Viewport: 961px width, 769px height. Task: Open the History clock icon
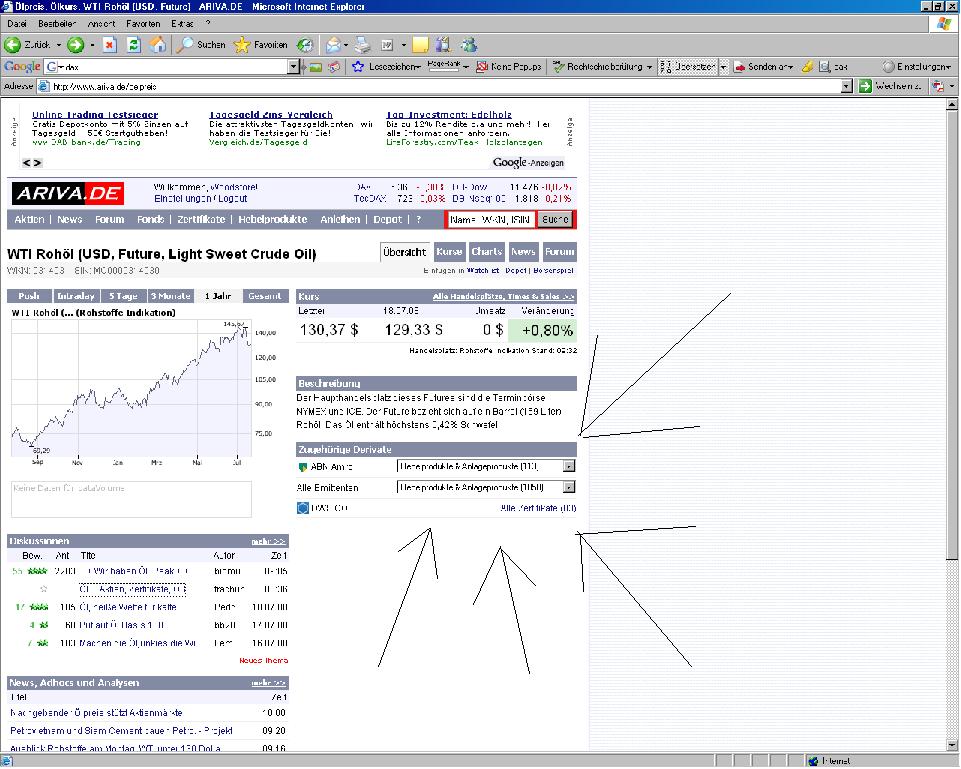305,45
